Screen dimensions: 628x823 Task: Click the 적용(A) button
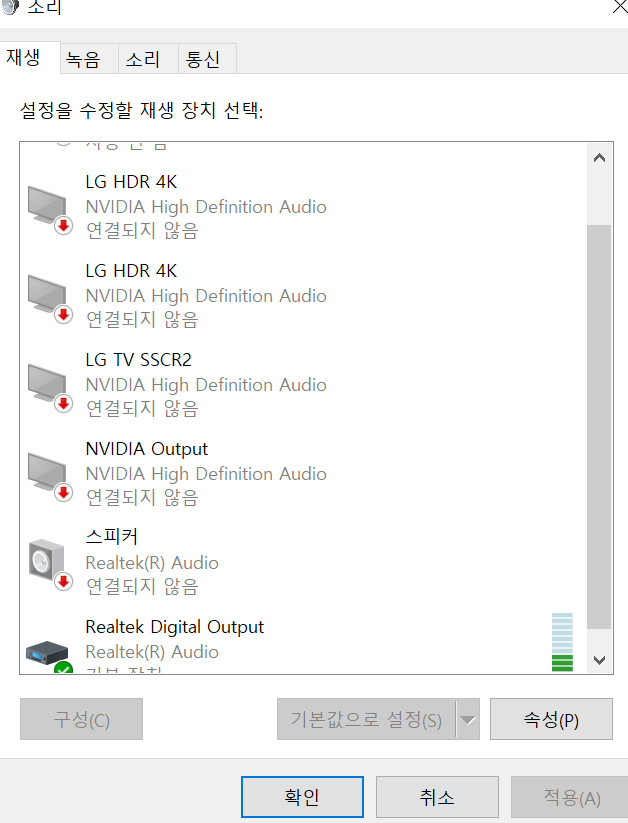pos(570,797)
